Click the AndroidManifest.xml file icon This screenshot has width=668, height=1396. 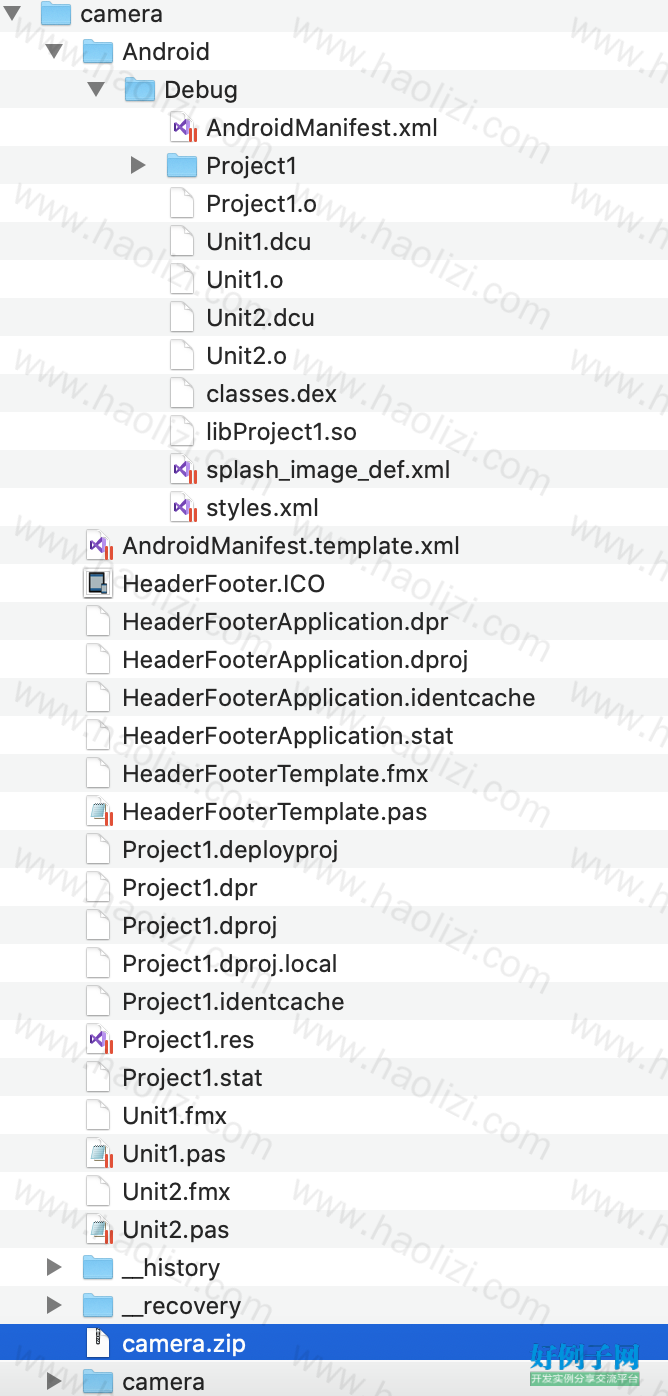pos(182,127)
